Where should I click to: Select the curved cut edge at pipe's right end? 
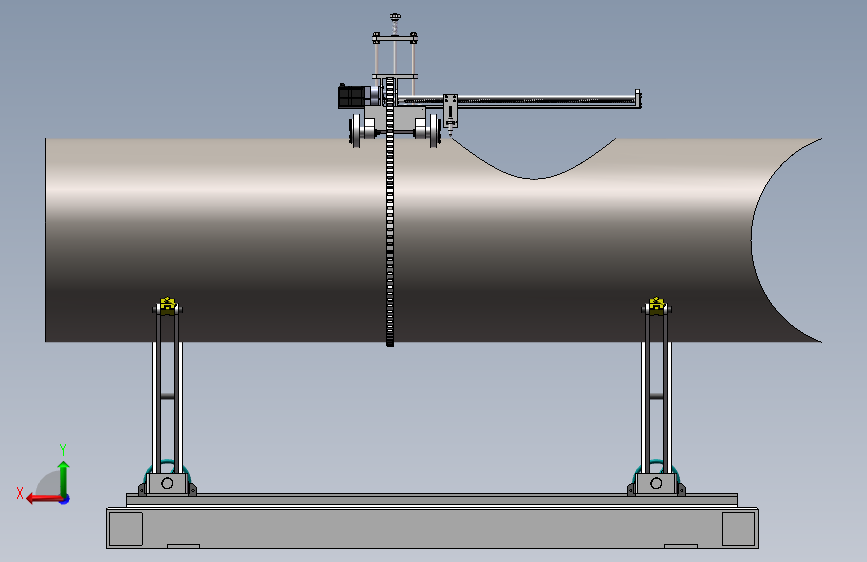[753, 240]
